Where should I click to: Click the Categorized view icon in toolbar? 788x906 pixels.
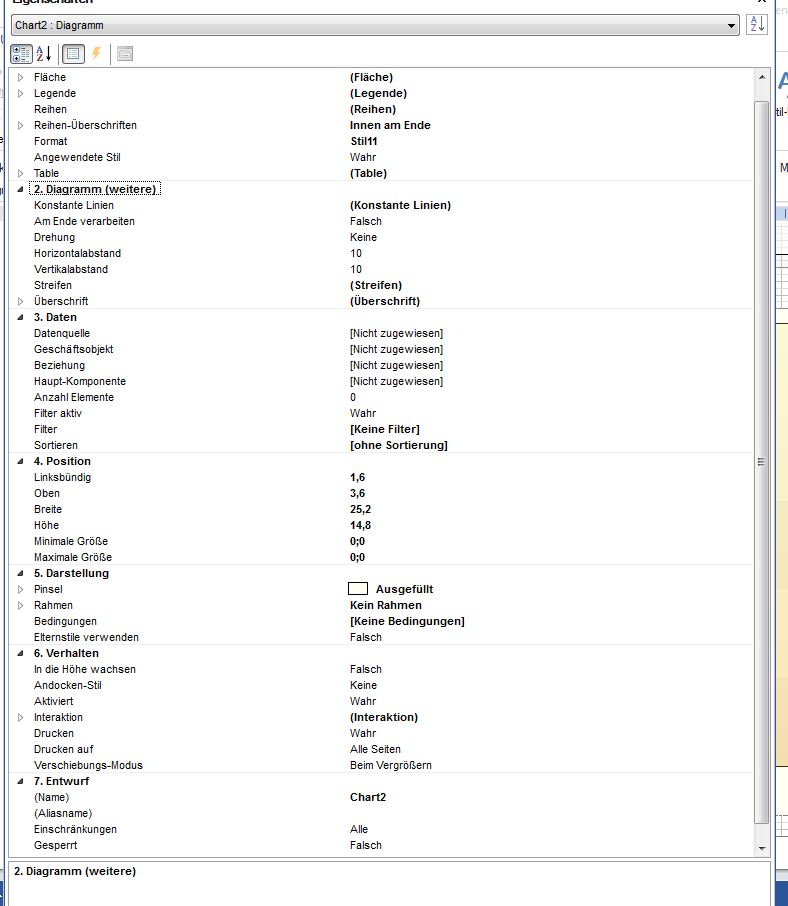[x=21, y=54]
